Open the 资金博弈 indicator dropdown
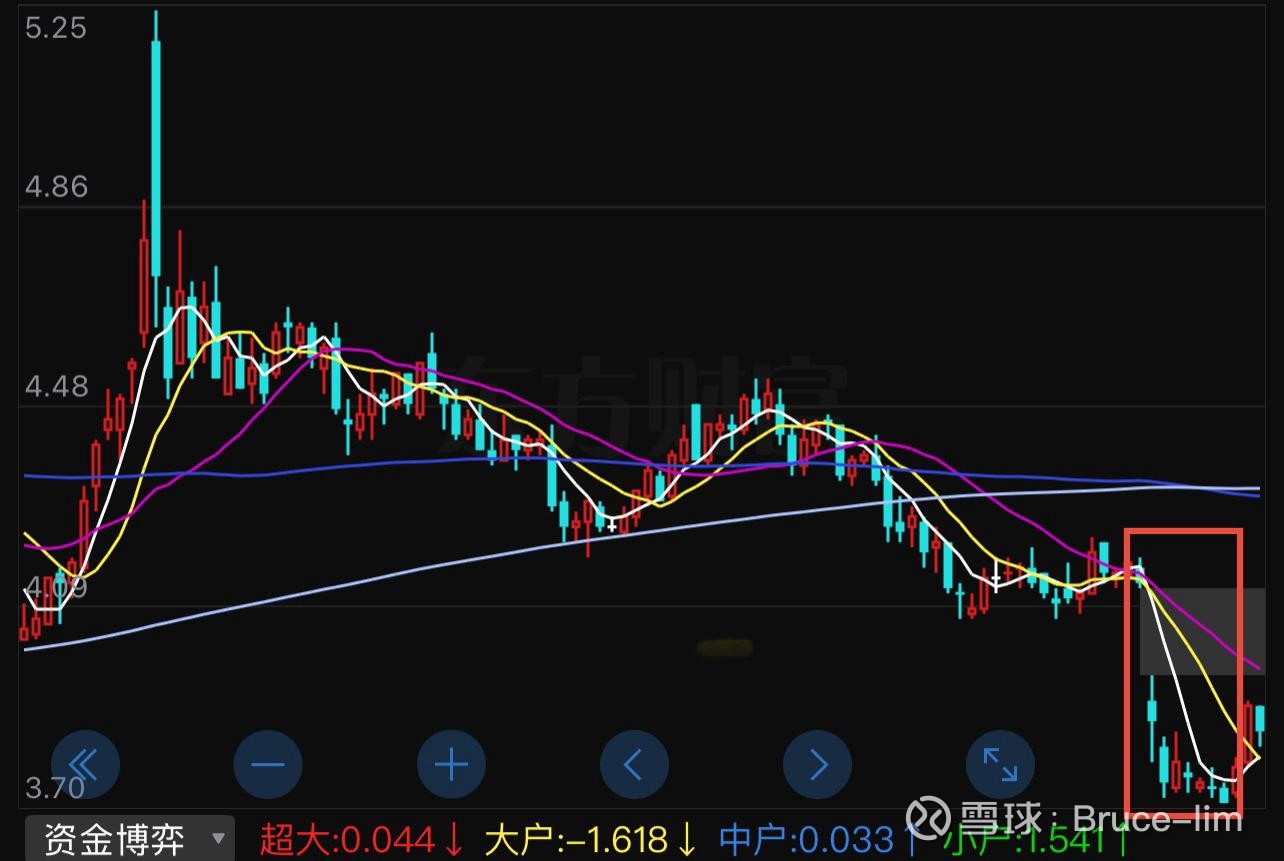This screenshot has width=1284, height=861. point(129,838)
